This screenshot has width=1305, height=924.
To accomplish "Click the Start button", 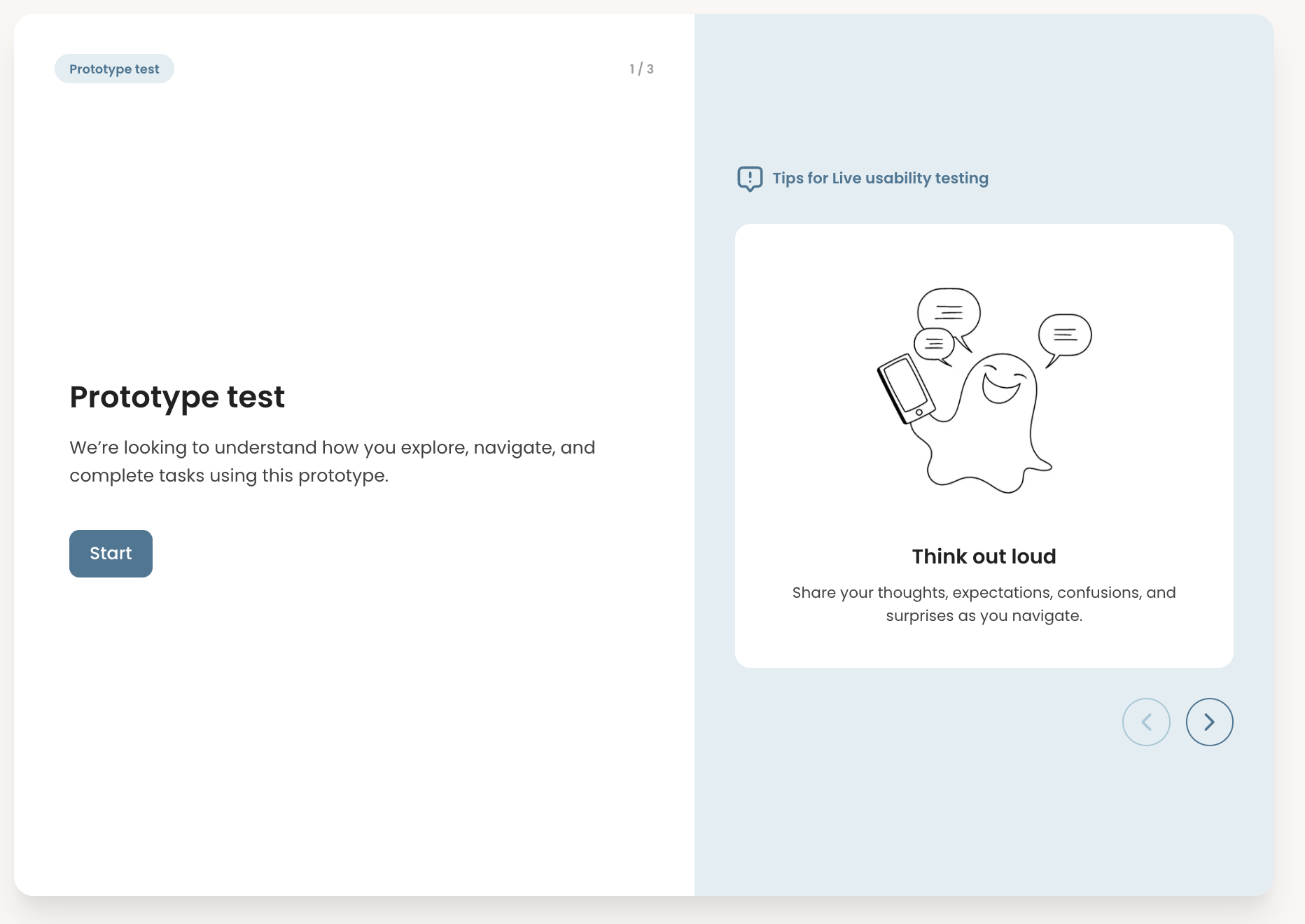I will click(x=111, y=554).
